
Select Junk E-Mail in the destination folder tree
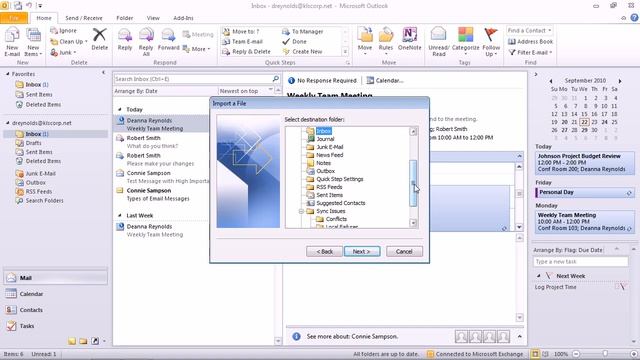pyautogui.click(x=330, y=147)
